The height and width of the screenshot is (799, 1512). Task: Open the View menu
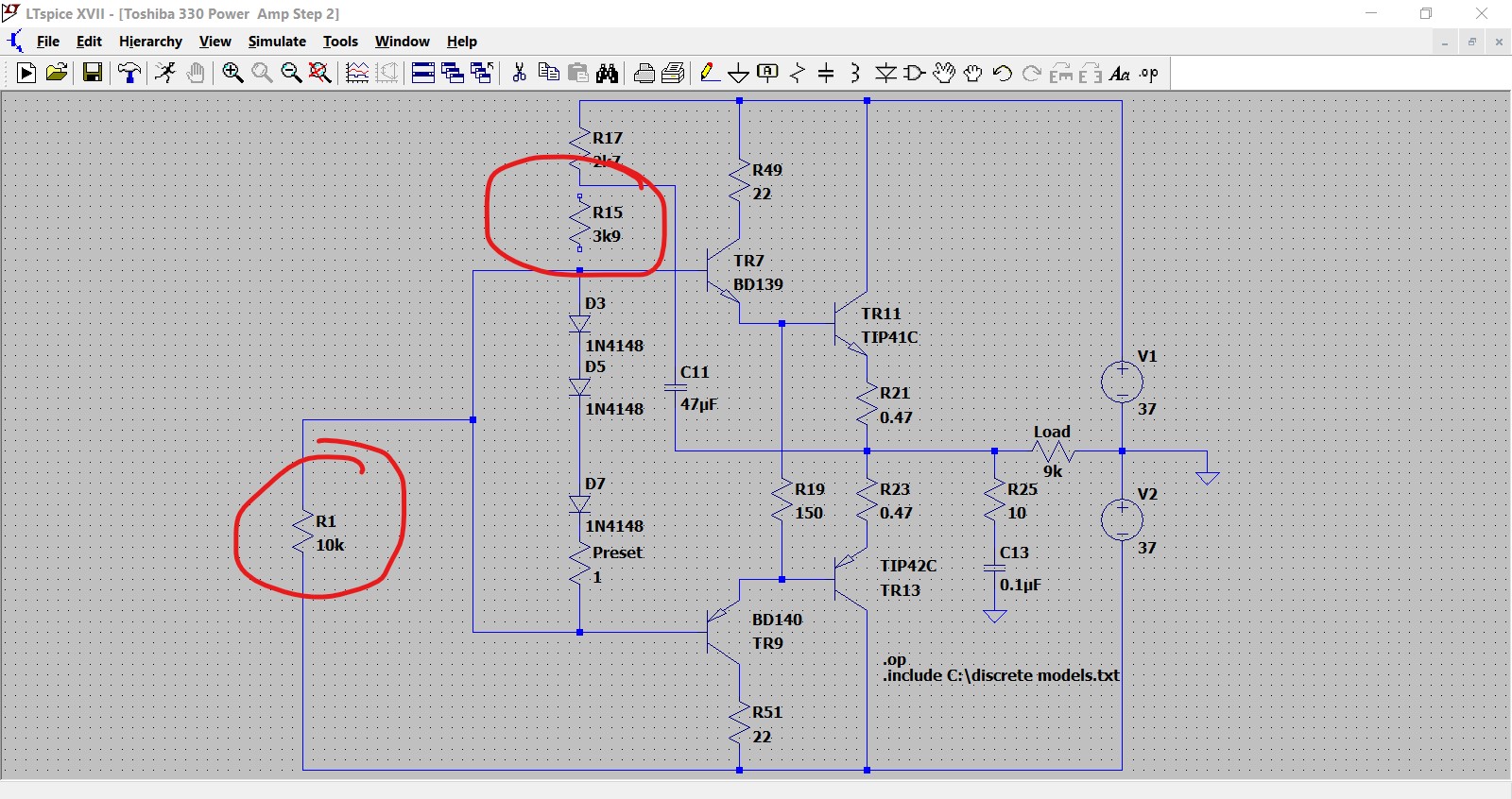pos(215,42)
